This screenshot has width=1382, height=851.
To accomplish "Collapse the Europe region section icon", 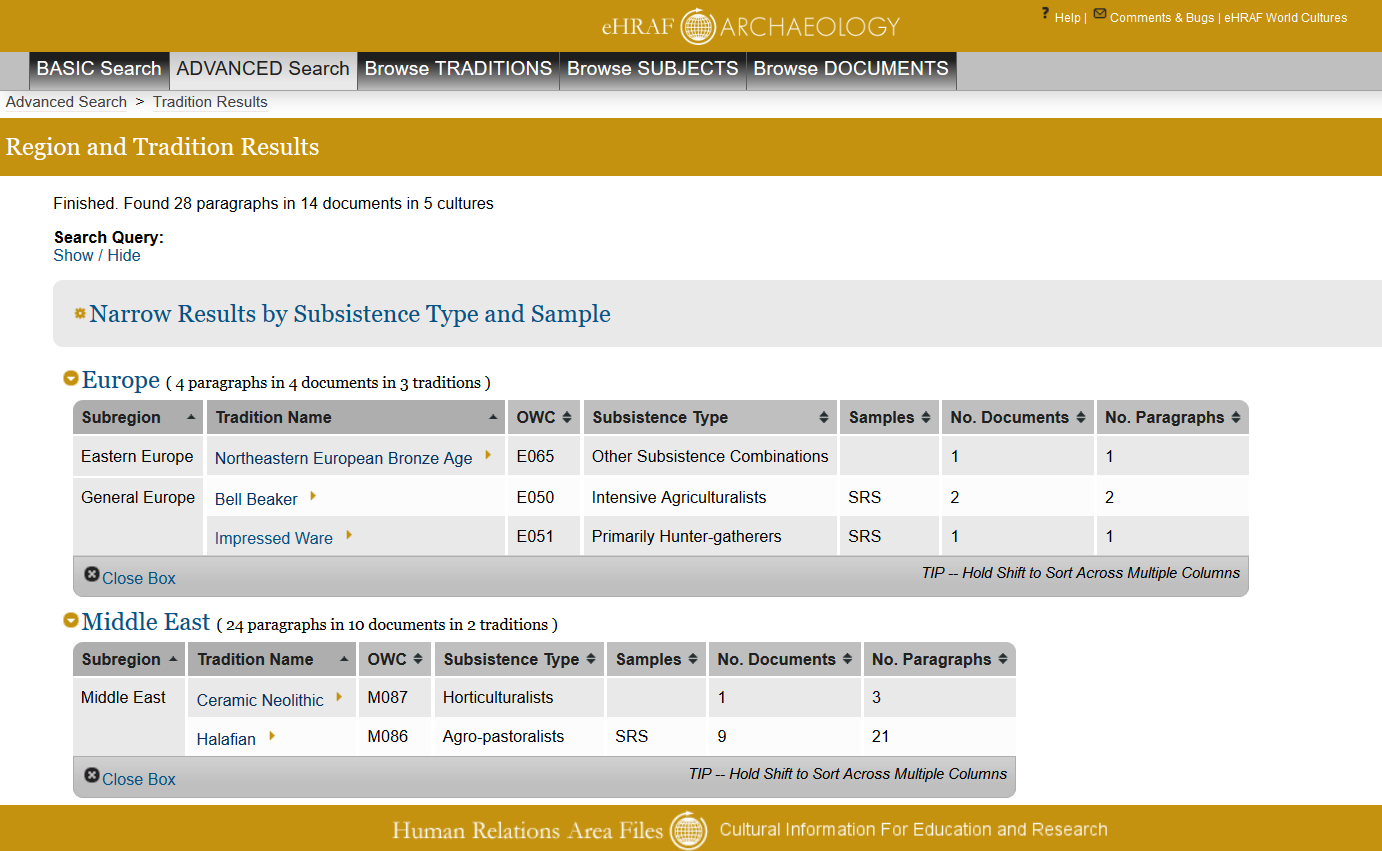I will 71,378.
